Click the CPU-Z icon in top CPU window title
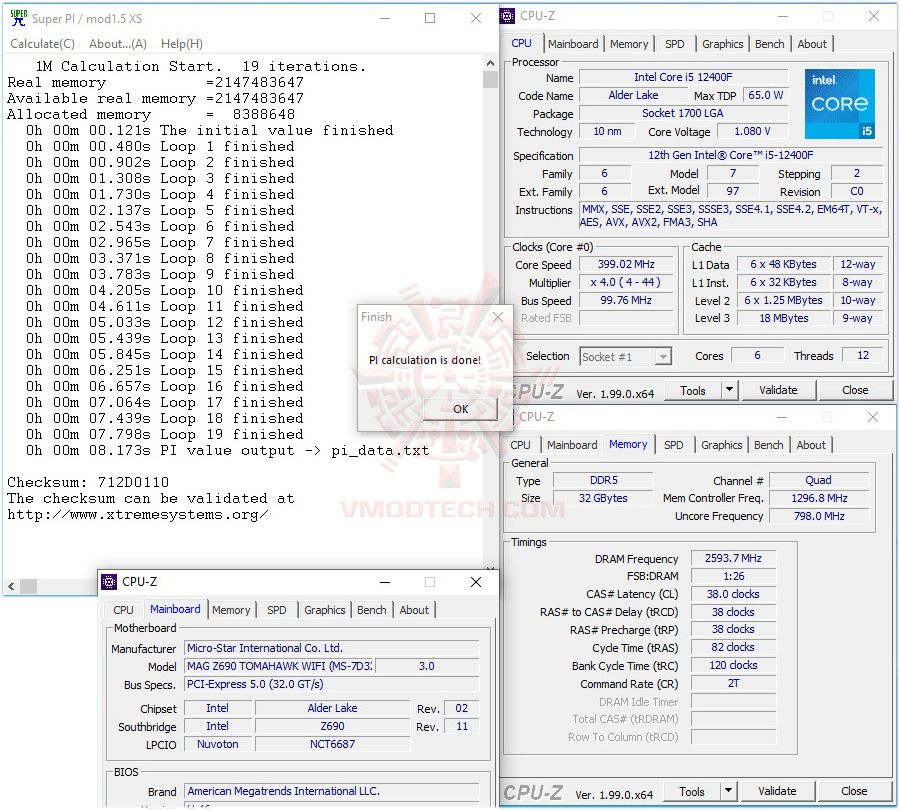Image resolution: width=900 pixels, height=810 pixels. pos(507,16)
